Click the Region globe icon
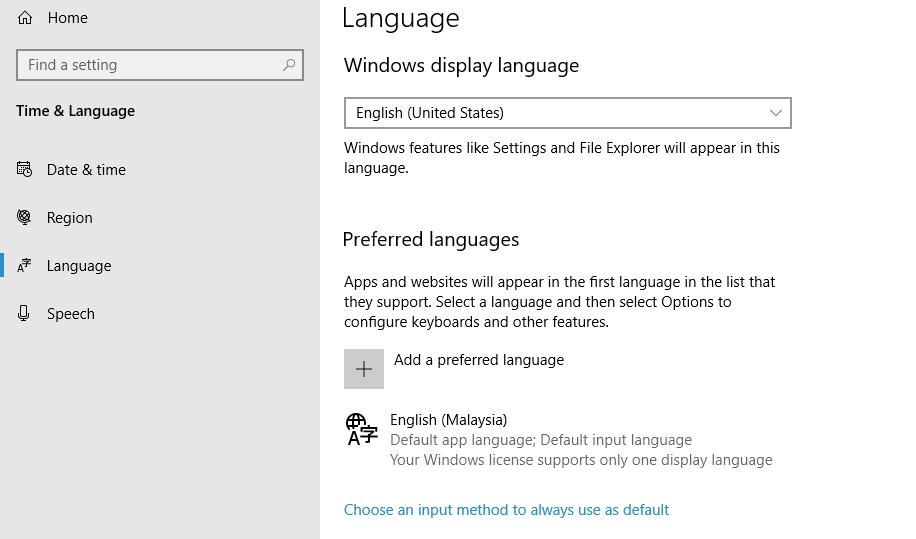This screenshot has width=916, height=539. pyautogui.click(x=25, y=217)
